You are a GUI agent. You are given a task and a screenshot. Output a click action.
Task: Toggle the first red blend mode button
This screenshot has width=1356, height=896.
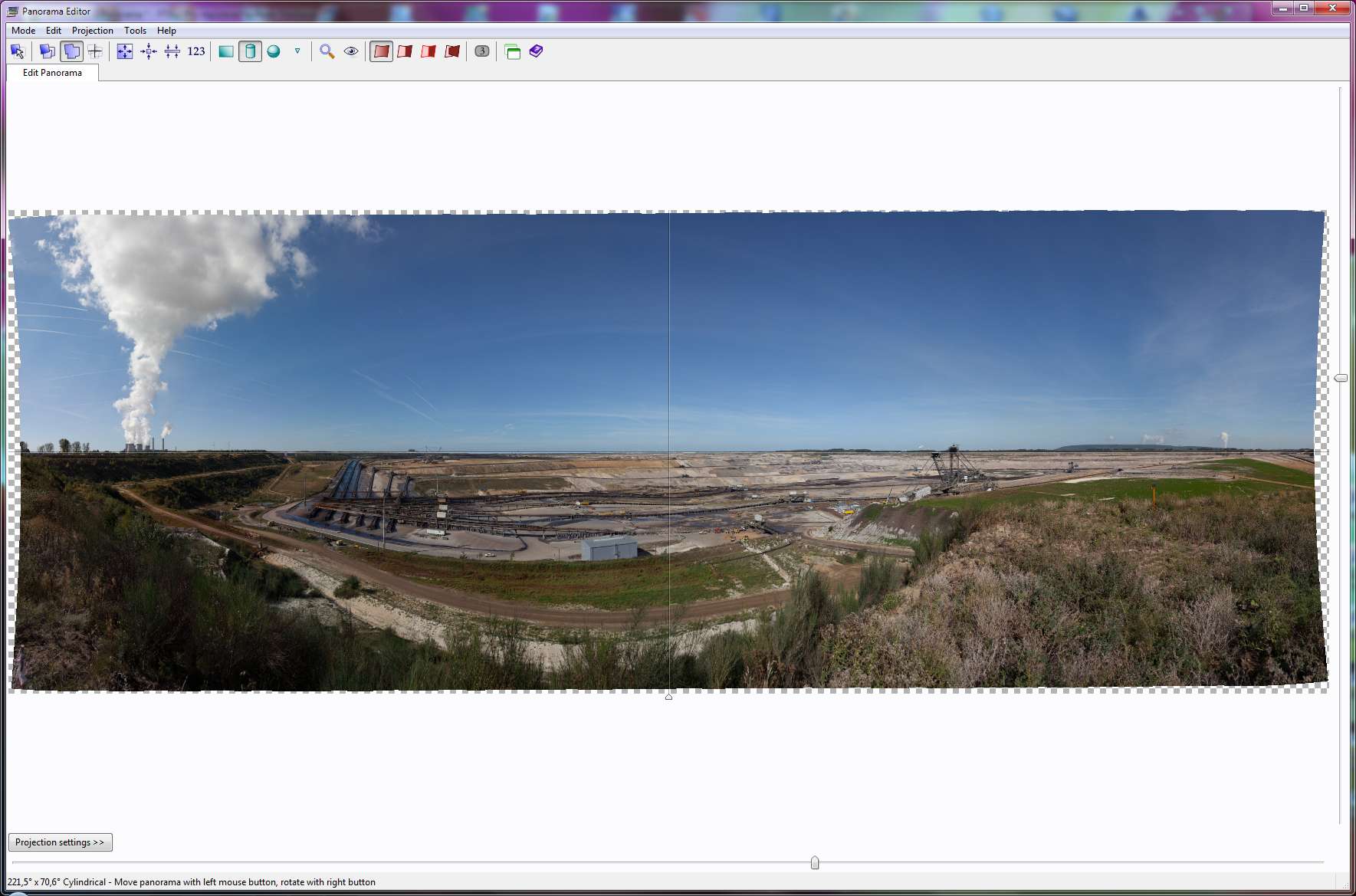pyautogui.click(x=381, y=51)
